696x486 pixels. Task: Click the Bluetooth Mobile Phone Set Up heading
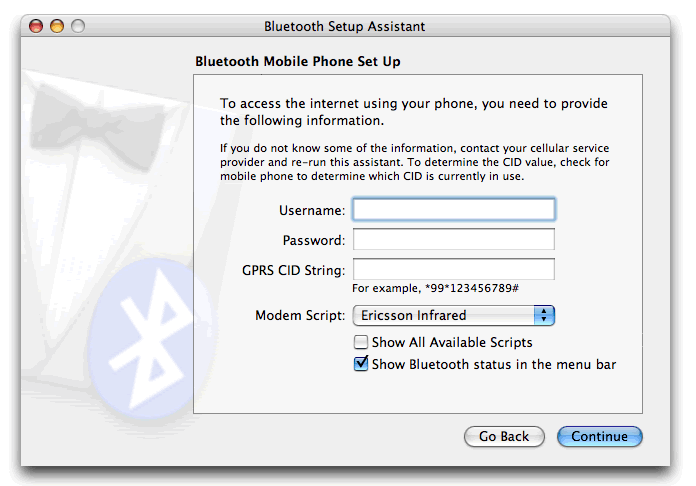pos(298,62)
